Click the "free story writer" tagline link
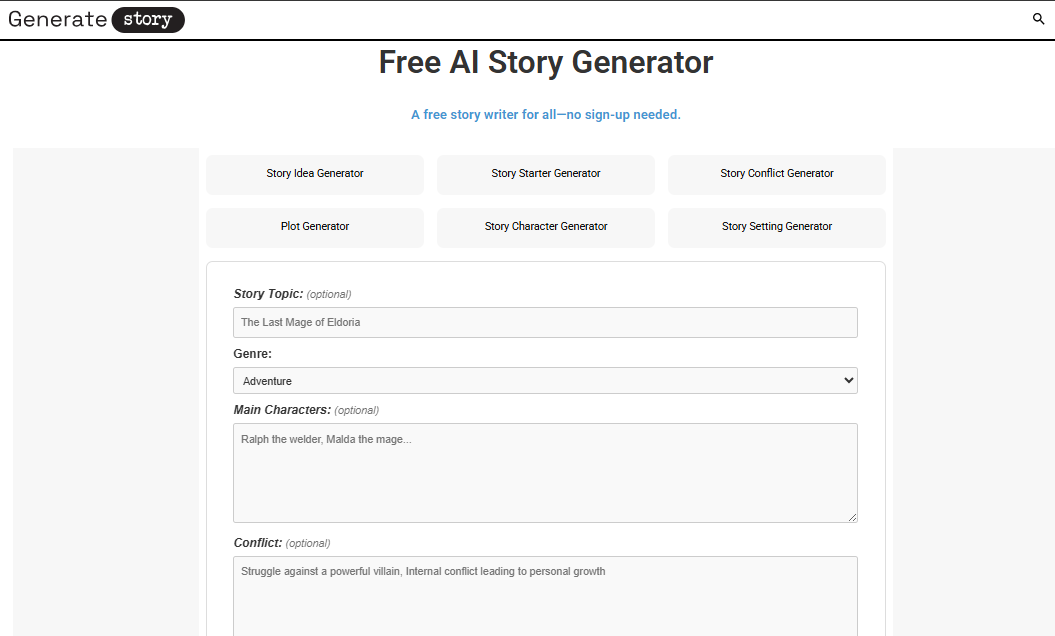Viewport: 1055px width, 636px height. point(545,114)
